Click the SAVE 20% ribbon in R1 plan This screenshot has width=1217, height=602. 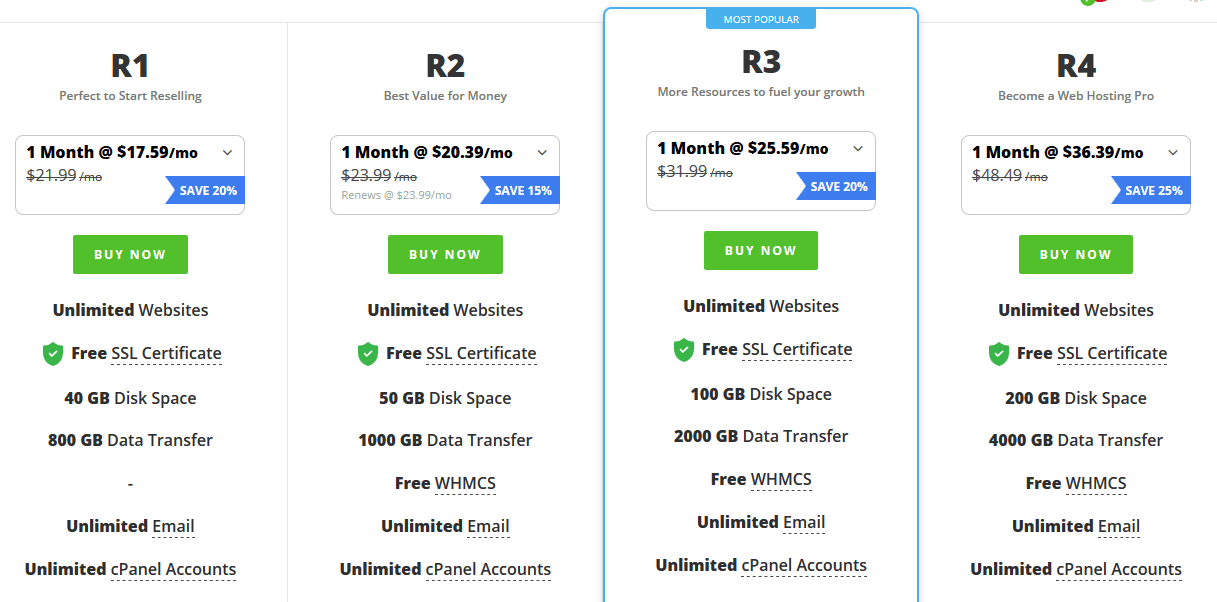pos(205,190)
